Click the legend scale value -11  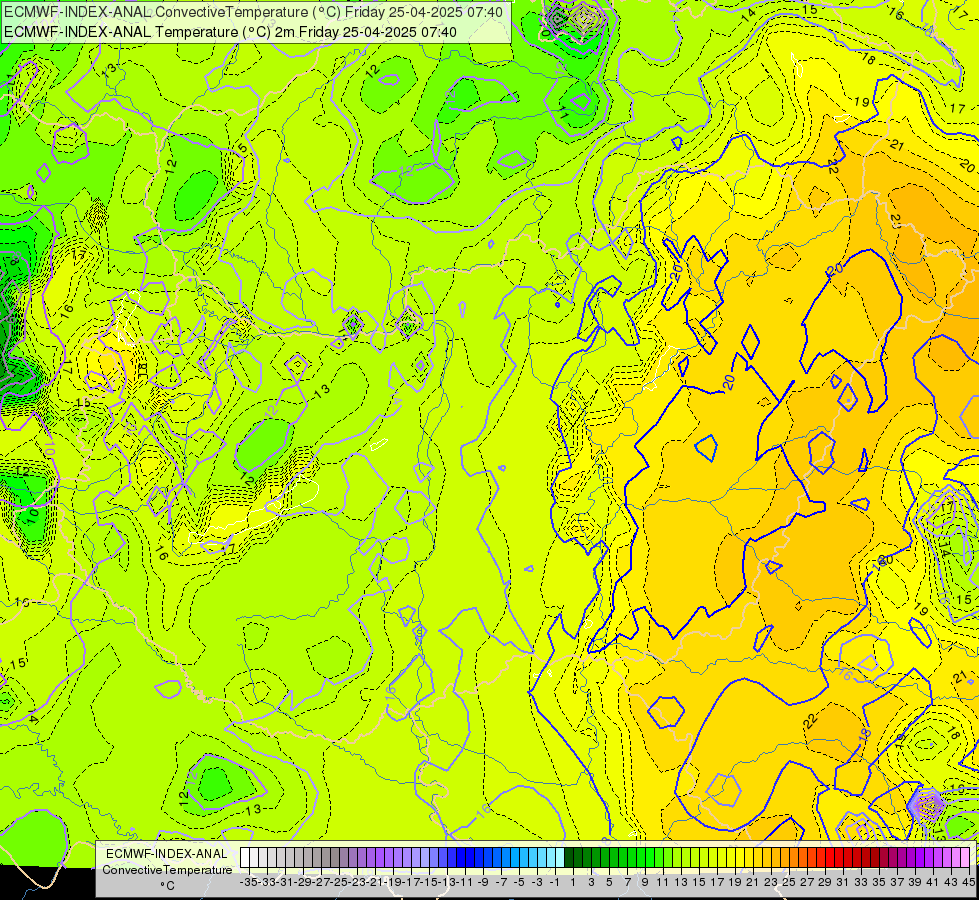click(465, 882)
